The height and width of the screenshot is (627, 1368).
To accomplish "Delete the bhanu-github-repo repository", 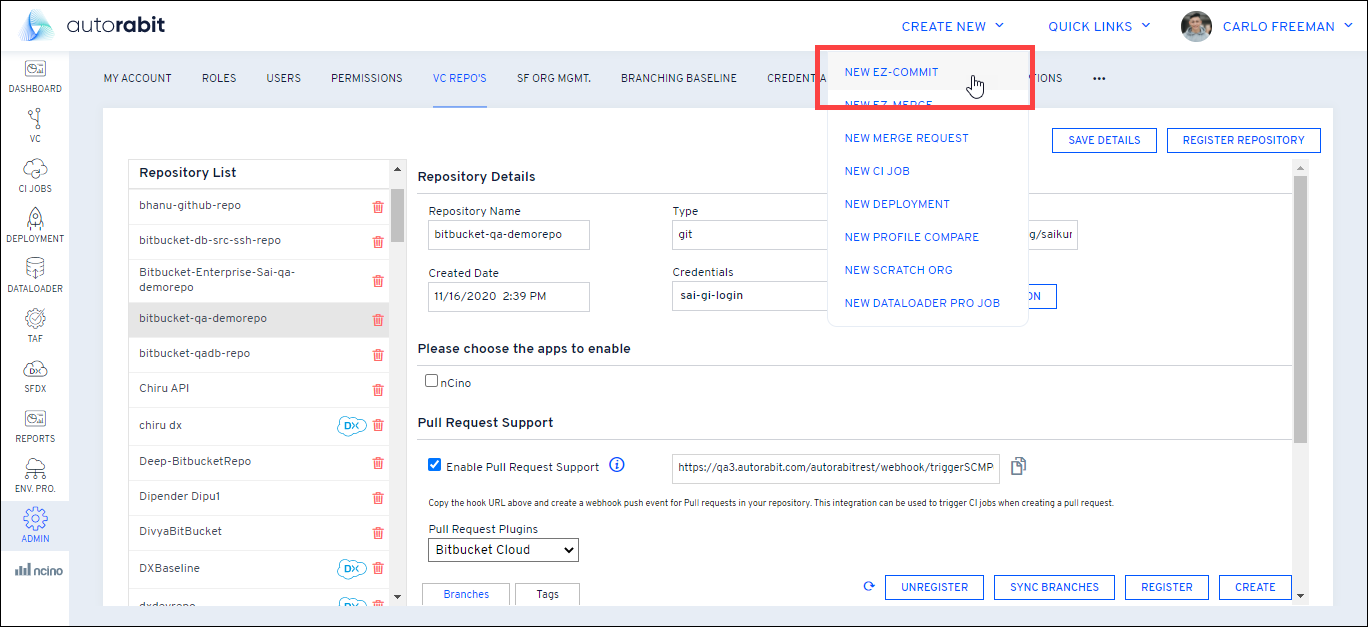I will (378, 207).
